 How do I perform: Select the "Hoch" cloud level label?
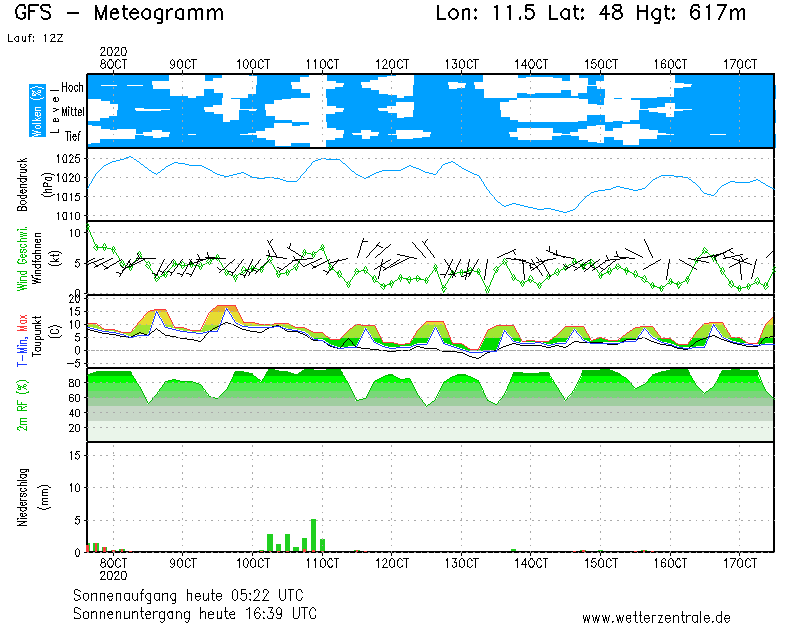(72, 87)
